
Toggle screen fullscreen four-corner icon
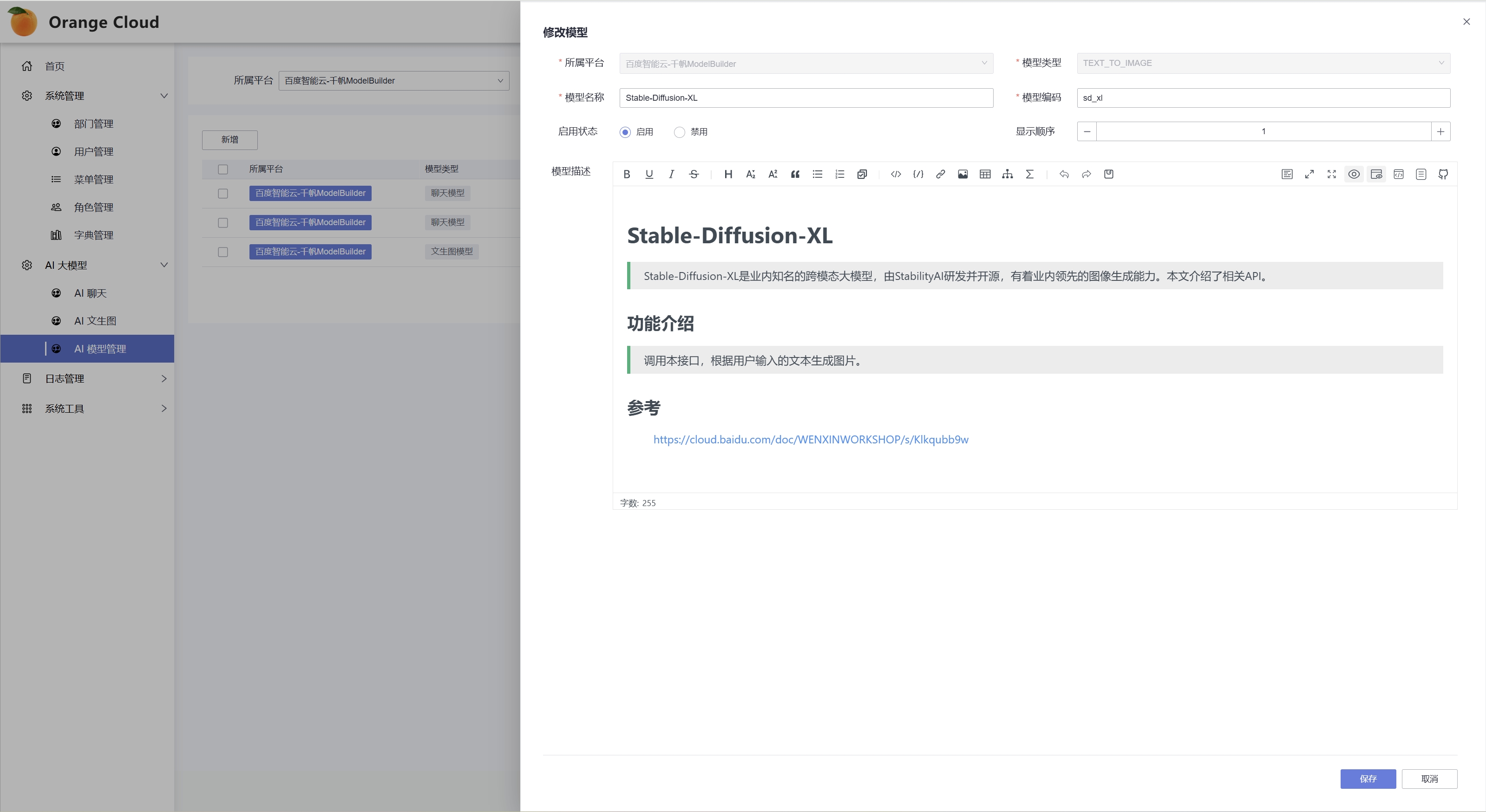(x=1332, y=174)
